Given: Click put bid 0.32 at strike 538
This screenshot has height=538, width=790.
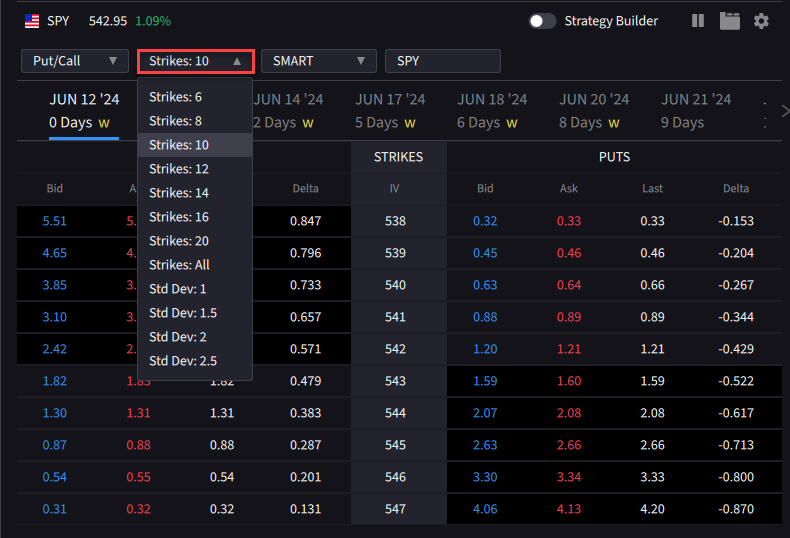Looking at the screenshot, I should [x=485, y=221].
